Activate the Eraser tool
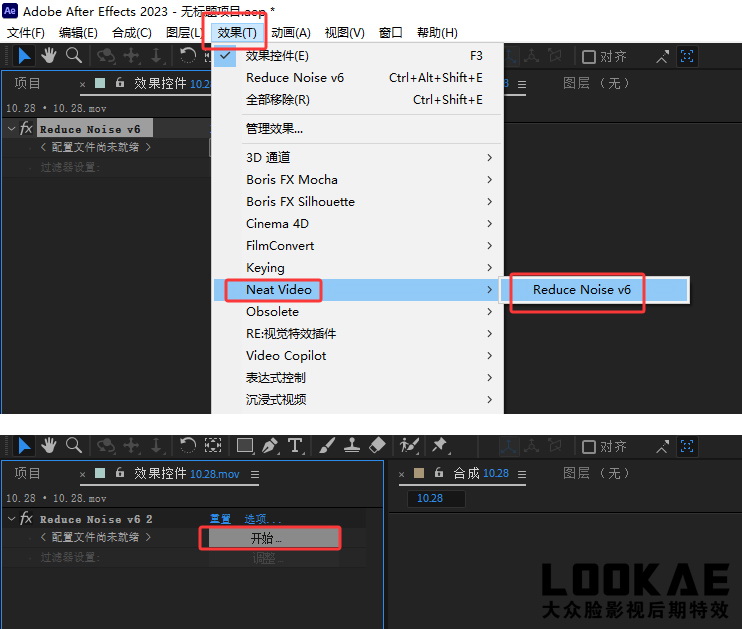This screenshot has height=629, width=742. coord(377,445)
